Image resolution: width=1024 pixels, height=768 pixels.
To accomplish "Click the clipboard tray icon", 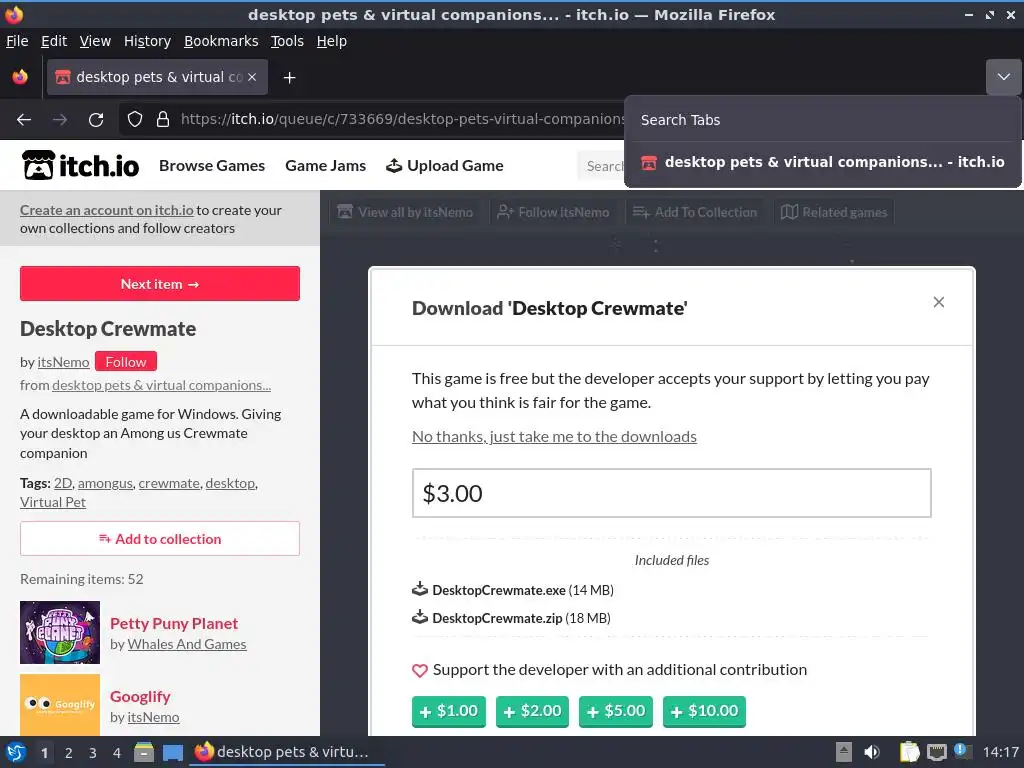I will (909, 752).
